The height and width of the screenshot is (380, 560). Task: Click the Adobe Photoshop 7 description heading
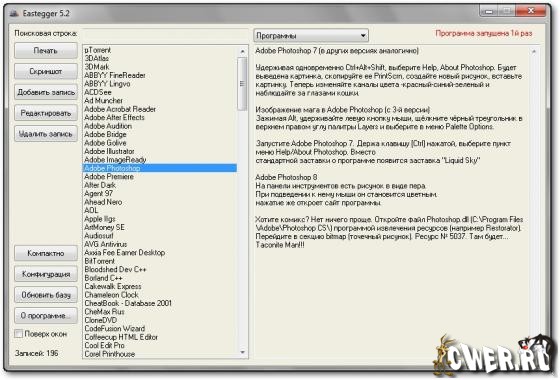337,51
